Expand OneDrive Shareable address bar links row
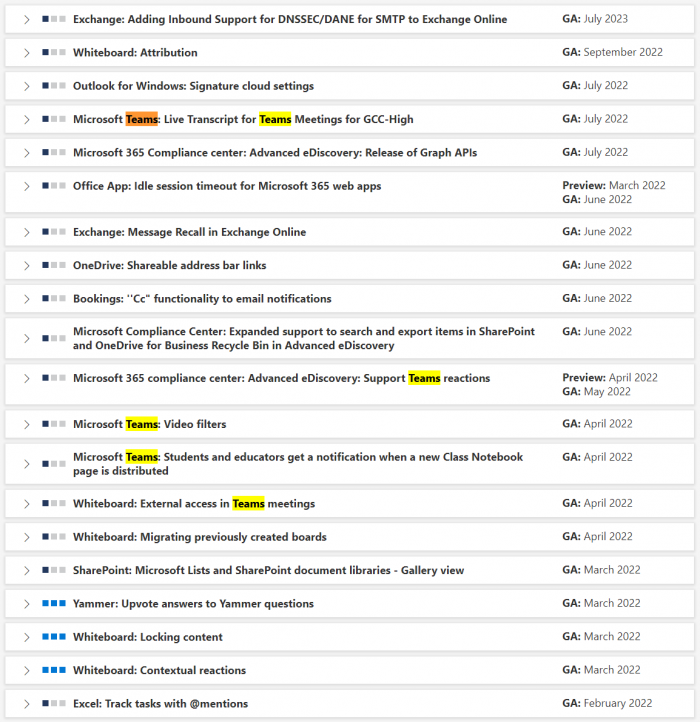Screen dimensions: 700x722 point(27,266)
